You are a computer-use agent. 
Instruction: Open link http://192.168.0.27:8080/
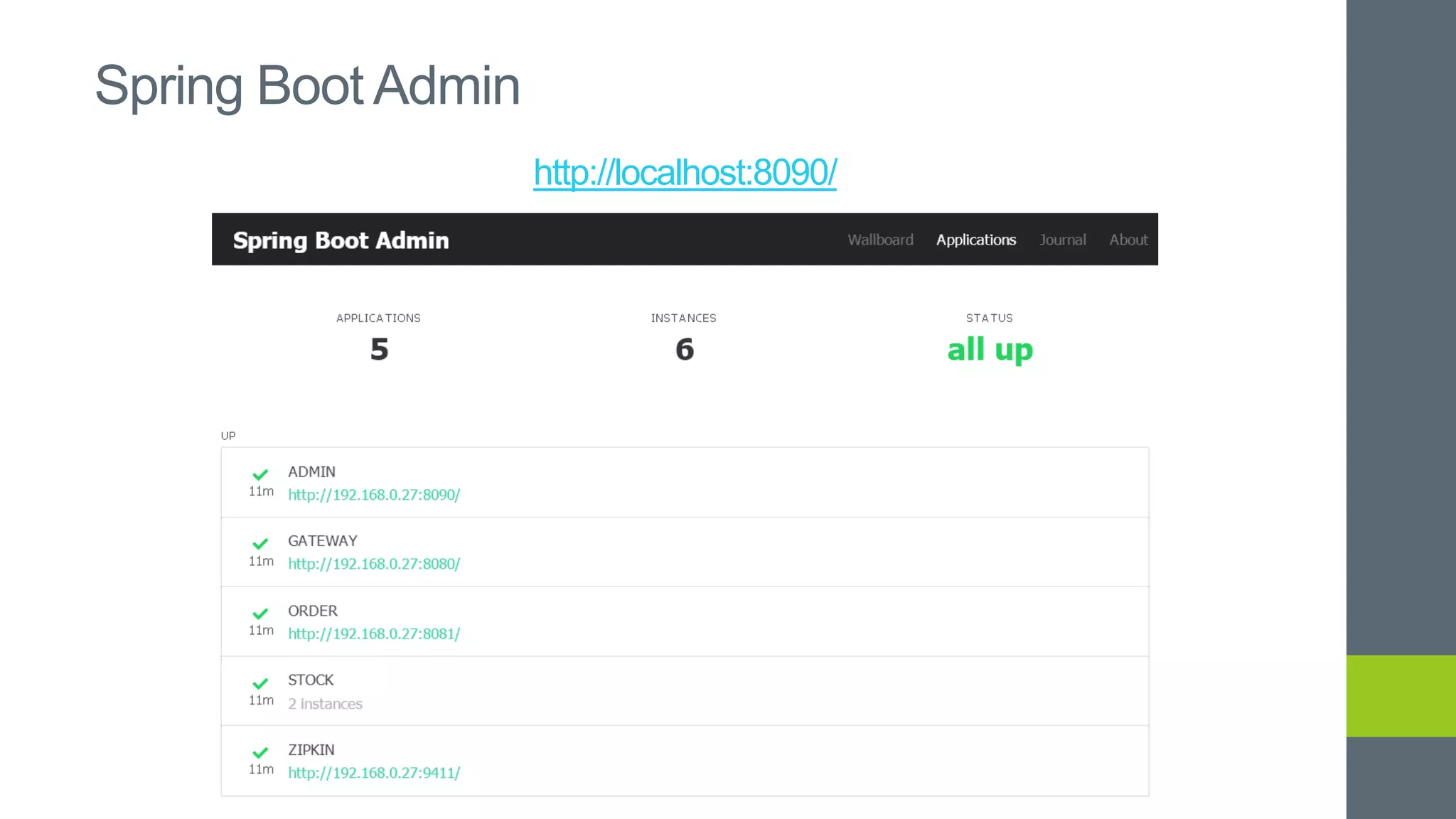374,564
